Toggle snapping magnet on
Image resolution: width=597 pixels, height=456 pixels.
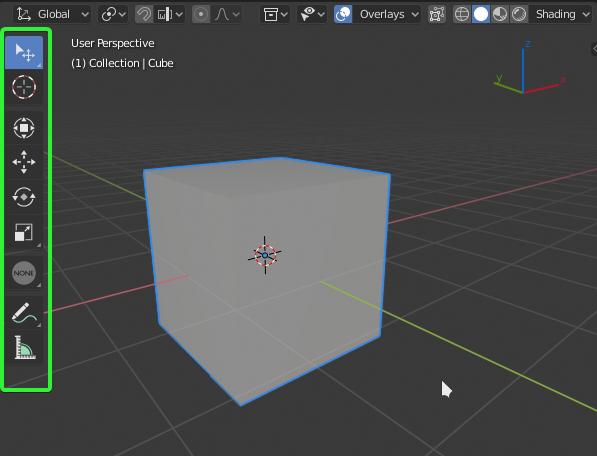144,14
